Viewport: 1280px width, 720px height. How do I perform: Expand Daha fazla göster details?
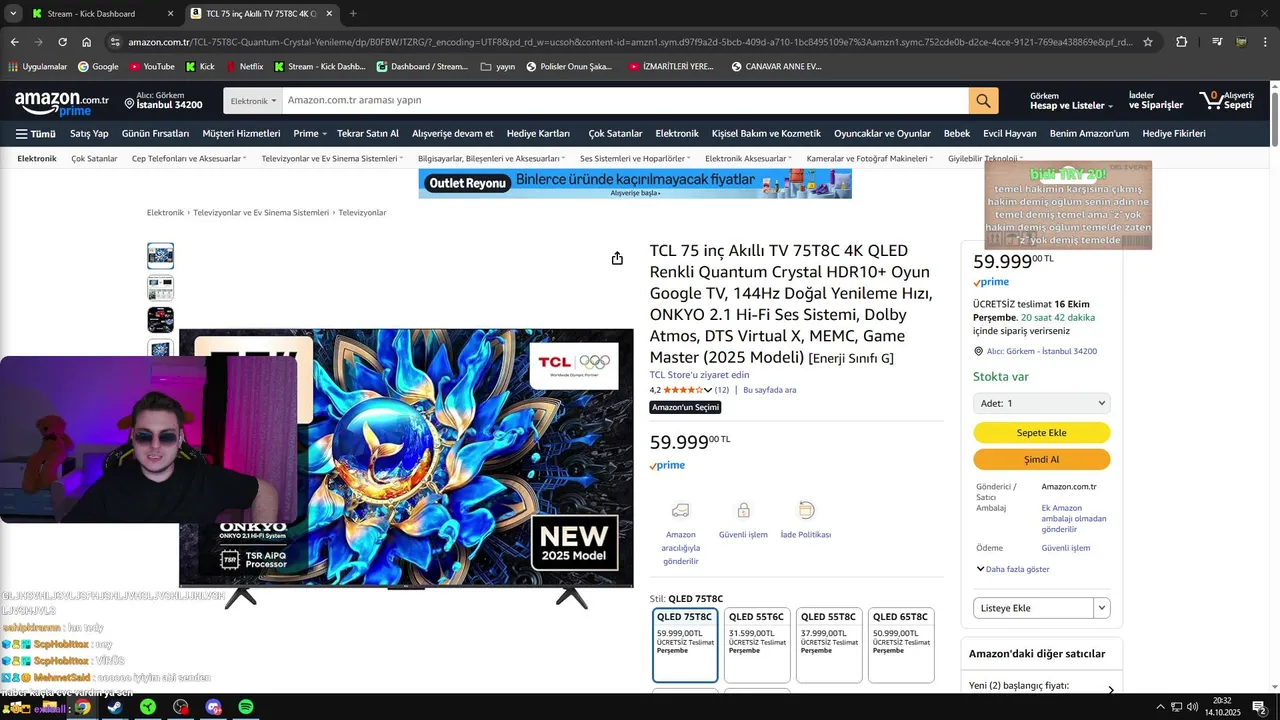point(1013,569)
